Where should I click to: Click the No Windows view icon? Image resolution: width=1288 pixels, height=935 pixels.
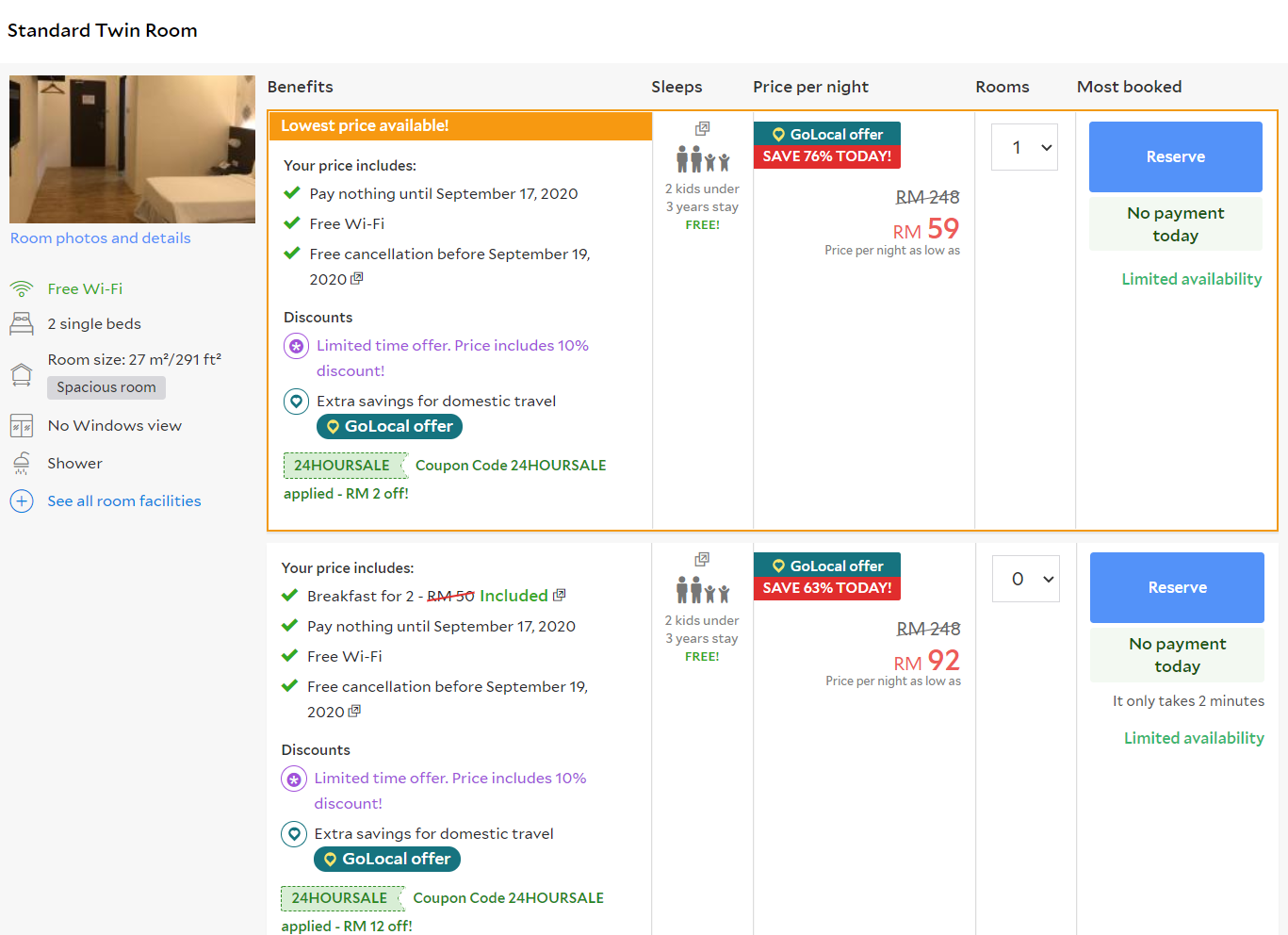tap(22, 426)
